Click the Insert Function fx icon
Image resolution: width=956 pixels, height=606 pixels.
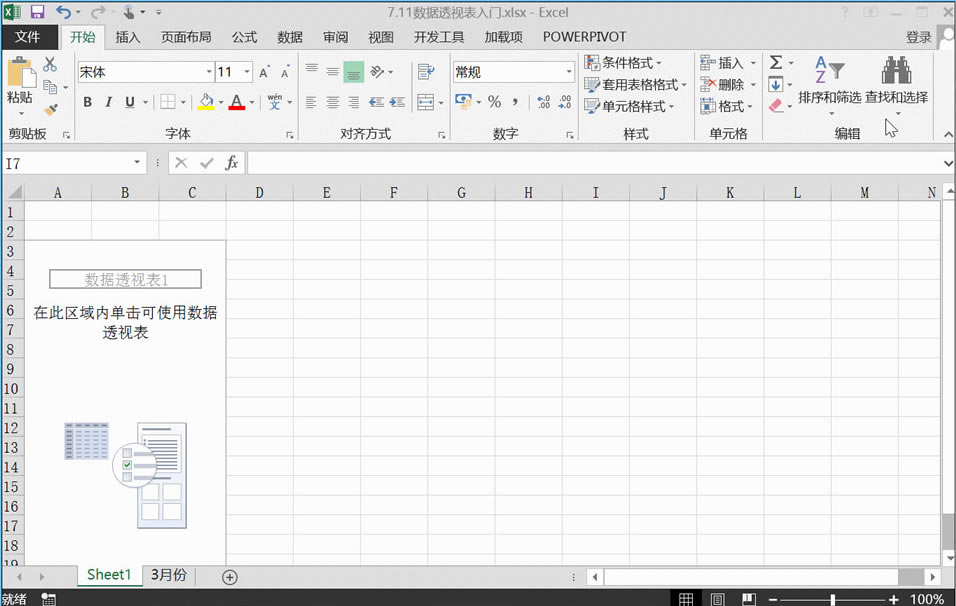231,163
